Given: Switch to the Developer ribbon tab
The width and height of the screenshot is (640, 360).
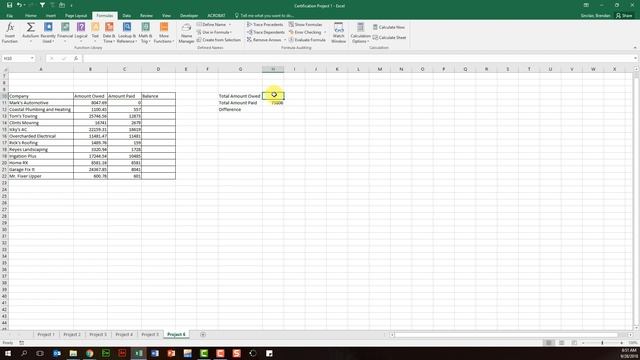Looking at the screenshot, I should (x=189, y=16).
